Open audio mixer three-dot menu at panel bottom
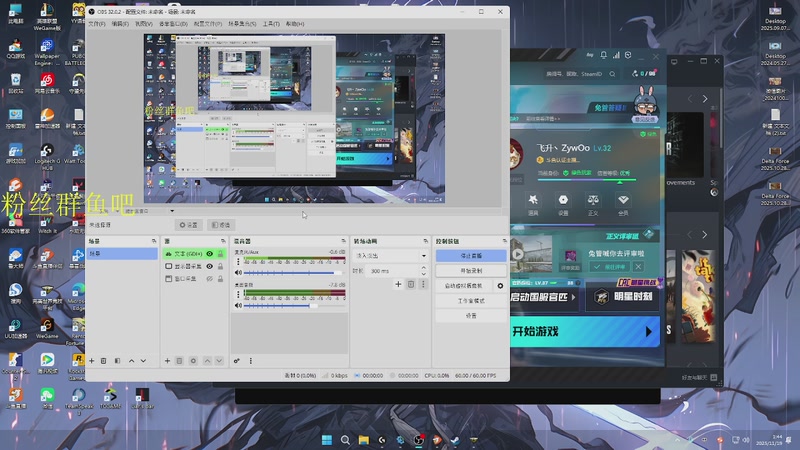Screen dimensions: 800x450 click(x=251, y=361)
